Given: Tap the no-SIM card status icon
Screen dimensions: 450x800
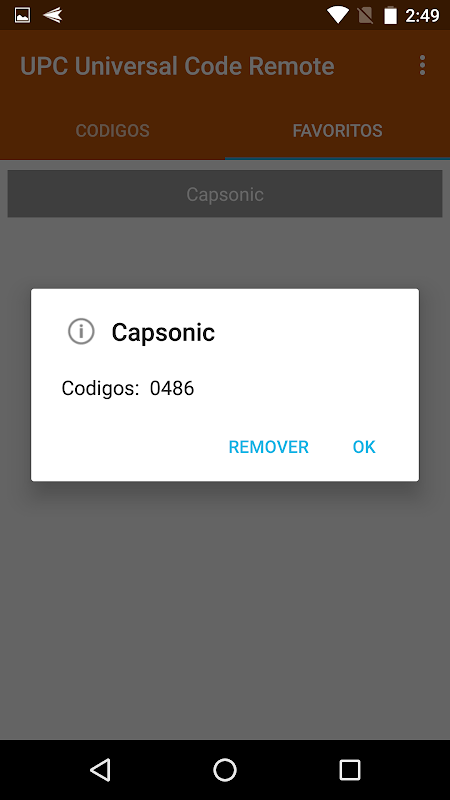Looking at the screenshot, I should pyautogui.click(x=365, y=15).
